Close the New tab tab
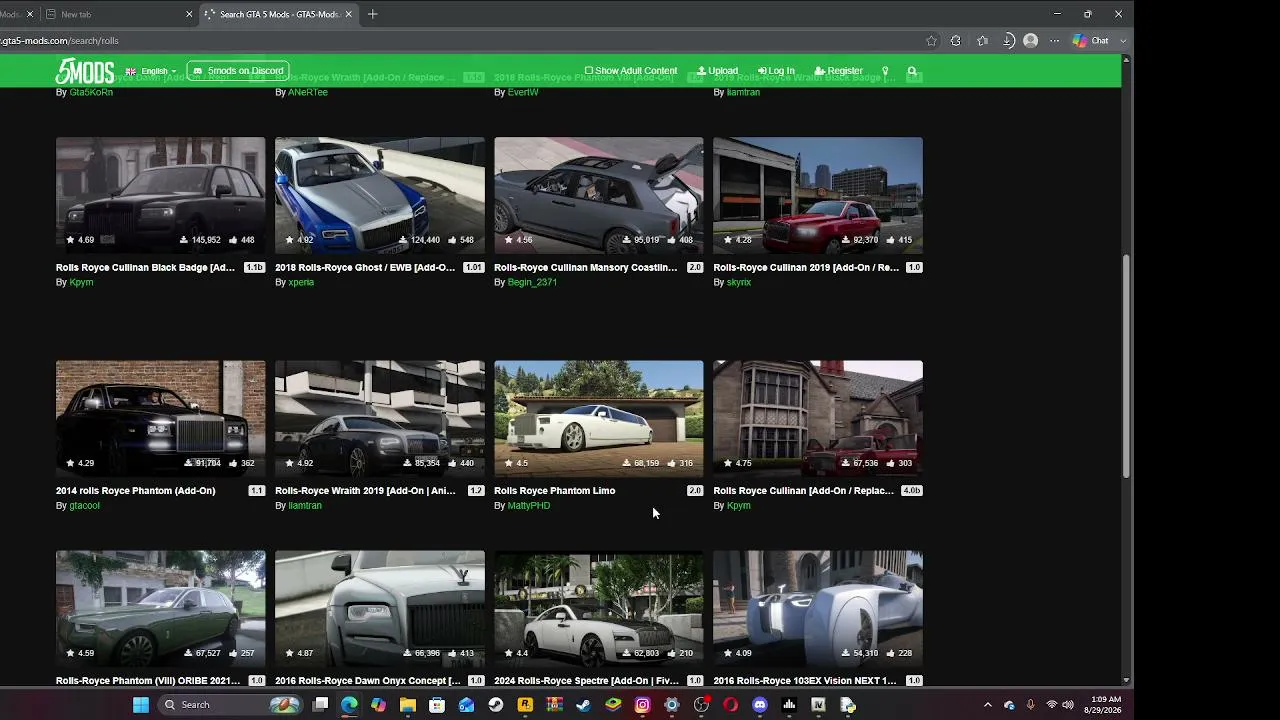 (x=189, y=14)
